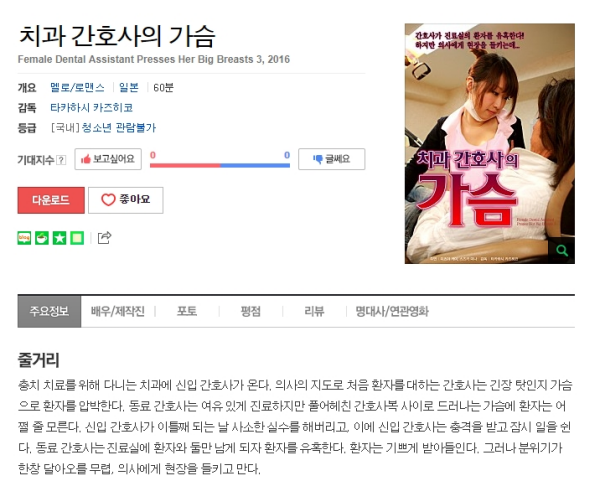Screen dimensions: 600x486
Task: Open the 포토 tab
Action: pos(187,311)
